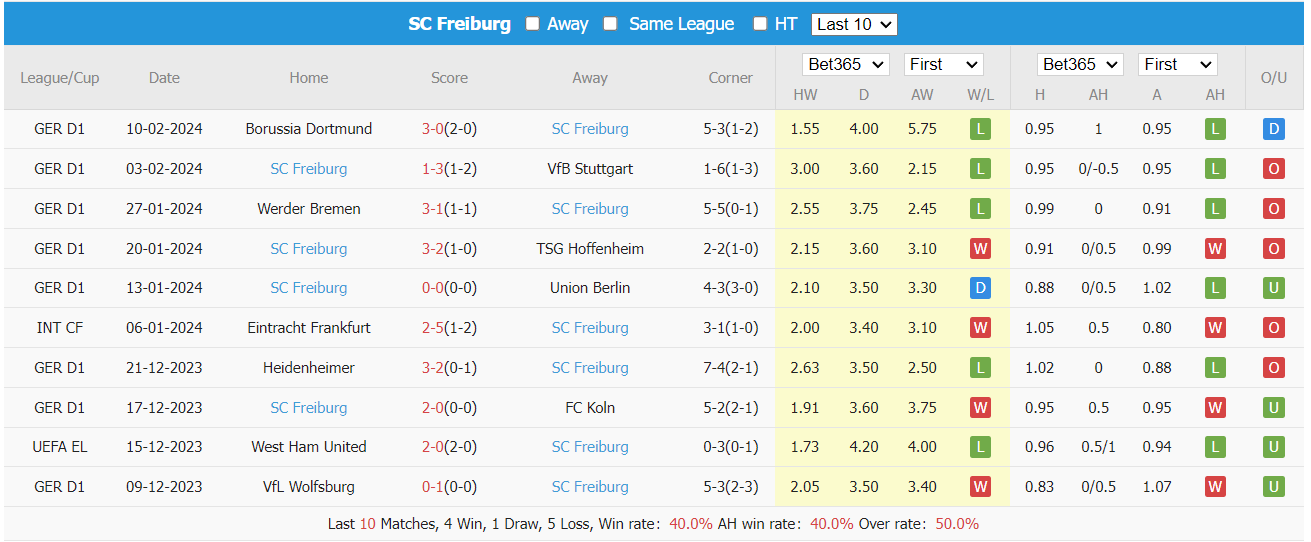Click the green U under badge in the FC Koln row
The image size is (1311, 542).
click(1273, 407)
